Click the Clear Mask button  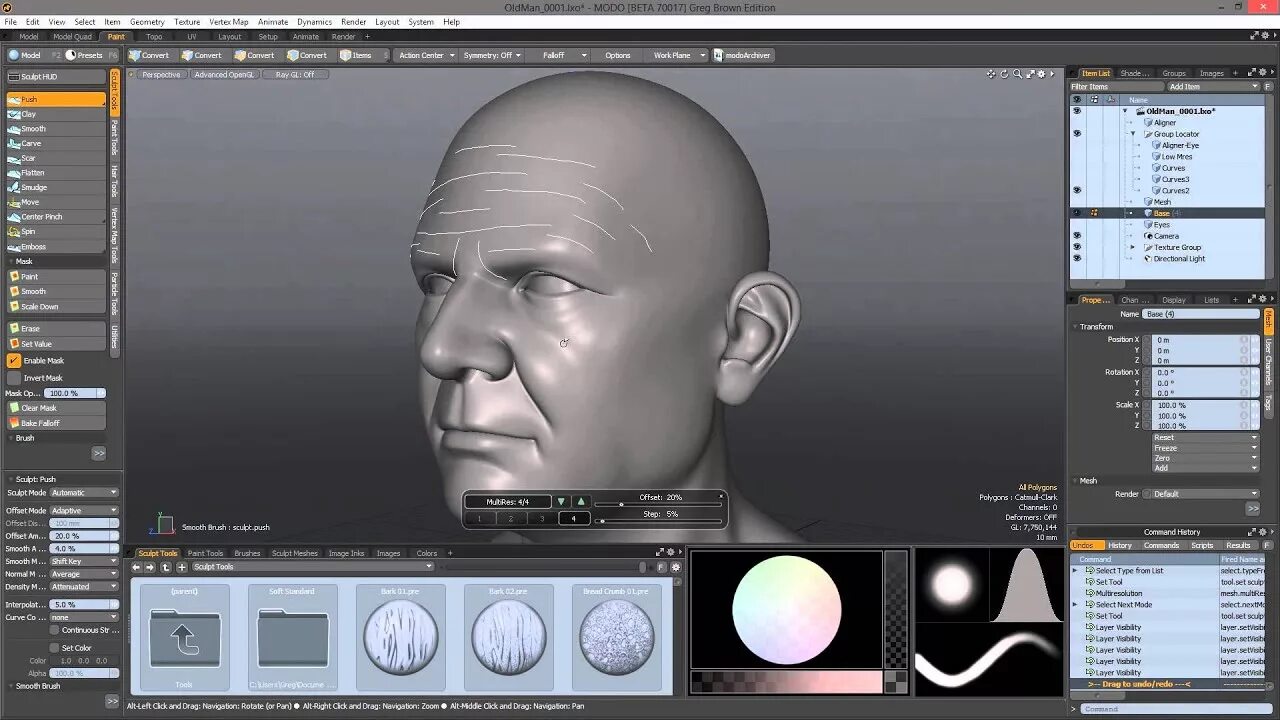click(x=56, y=408)
